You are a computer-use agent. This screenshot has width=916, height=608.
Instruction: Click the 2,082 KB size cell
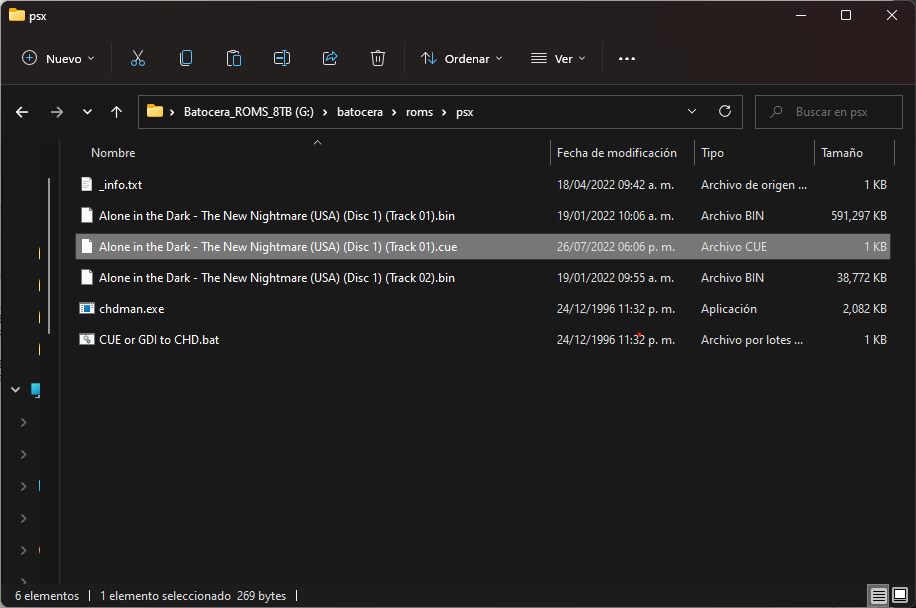[865, 308]
